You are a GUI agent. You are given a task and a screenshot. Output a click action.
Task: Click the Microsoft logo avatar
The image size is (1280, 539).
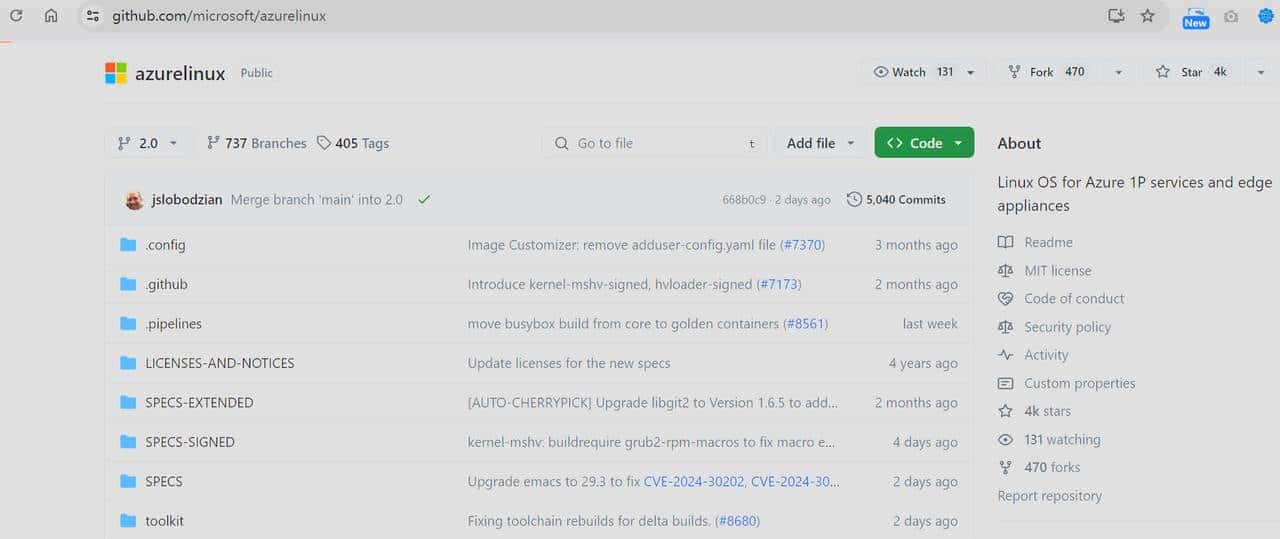point(116,73)
